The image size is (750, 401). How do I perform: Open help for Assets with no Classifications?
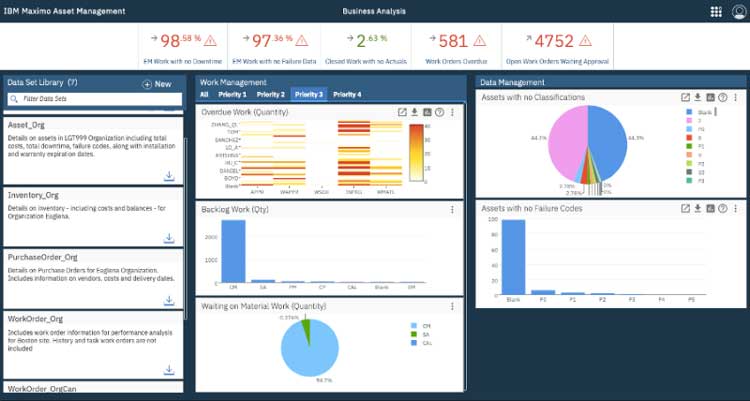[723, 97]
